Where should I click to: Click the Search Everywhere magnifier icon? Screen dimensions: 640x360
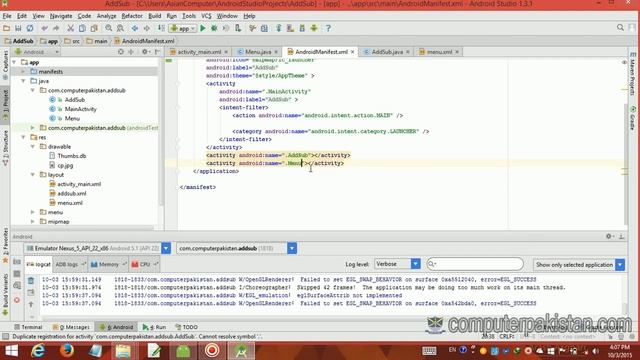click(620, 28)
